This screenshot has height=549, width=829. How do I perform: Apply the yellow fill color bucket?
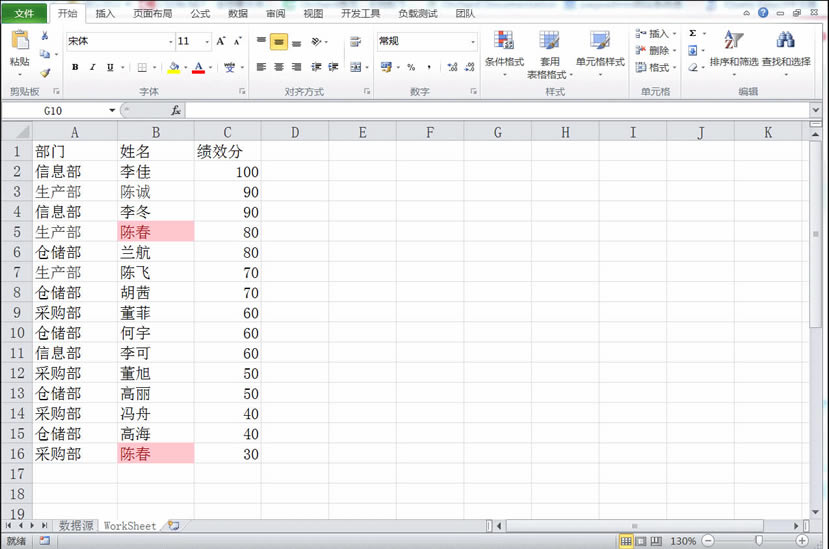pos(173,67)
